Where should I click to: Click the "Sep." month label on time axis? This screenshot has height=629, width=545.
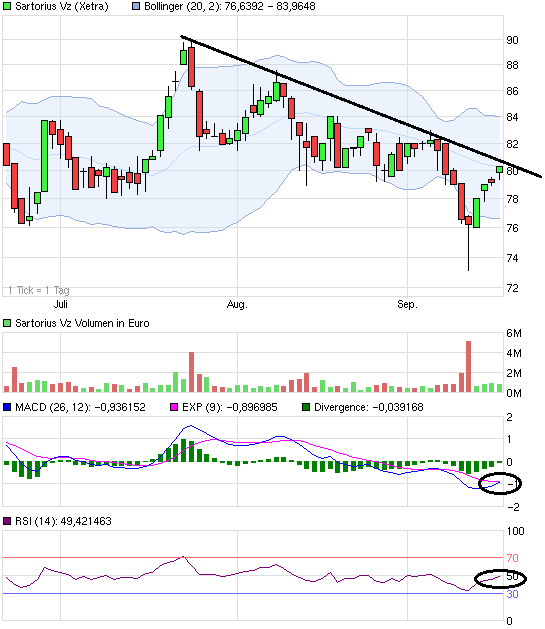tap(407, 304)
